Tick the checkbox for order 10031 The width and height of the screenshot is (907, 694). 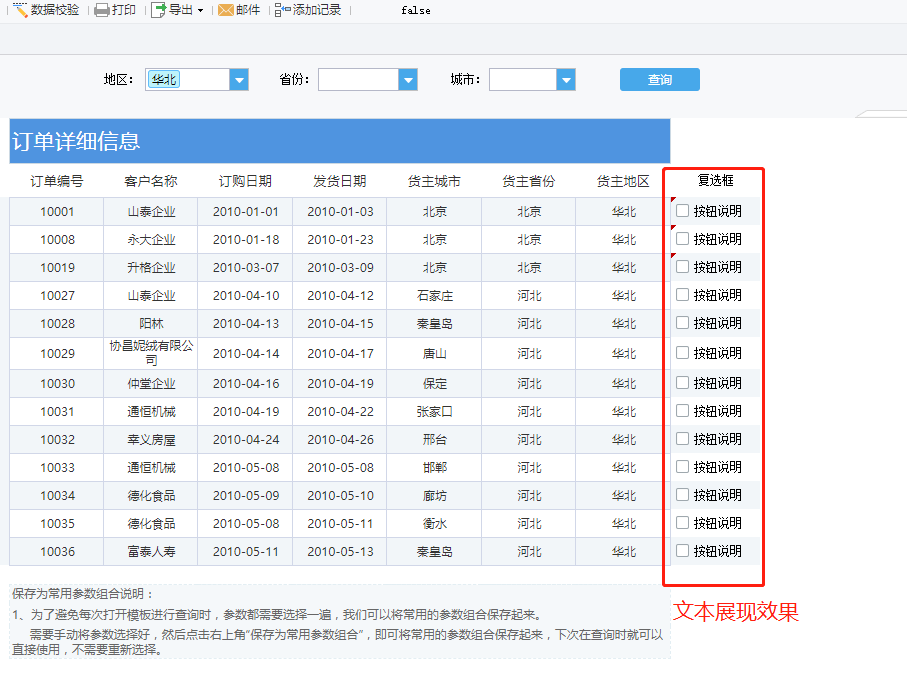click(683, 411)
